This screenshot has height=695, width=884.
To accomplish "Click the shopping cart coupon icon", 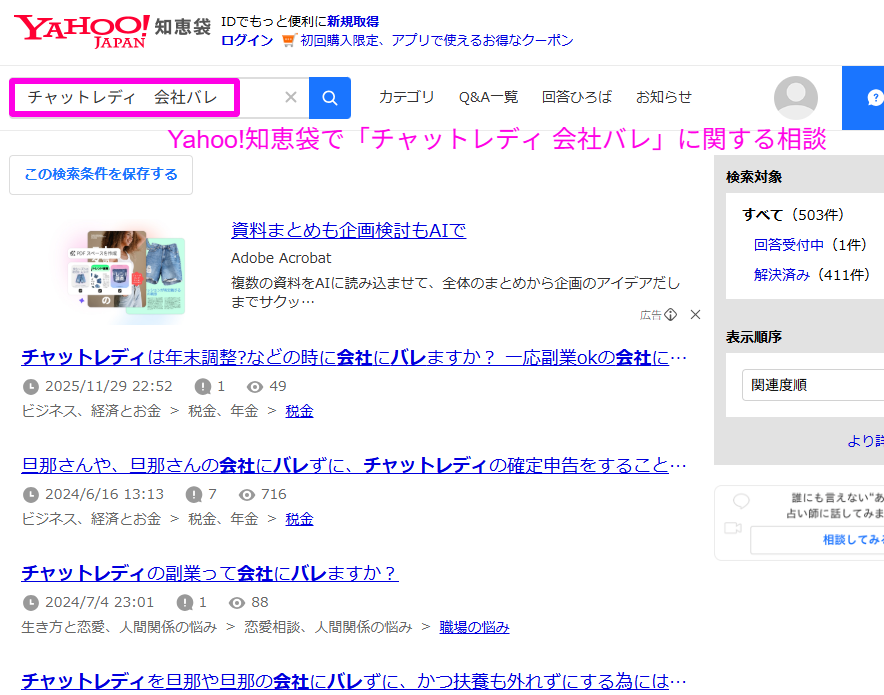I will 289,40.
